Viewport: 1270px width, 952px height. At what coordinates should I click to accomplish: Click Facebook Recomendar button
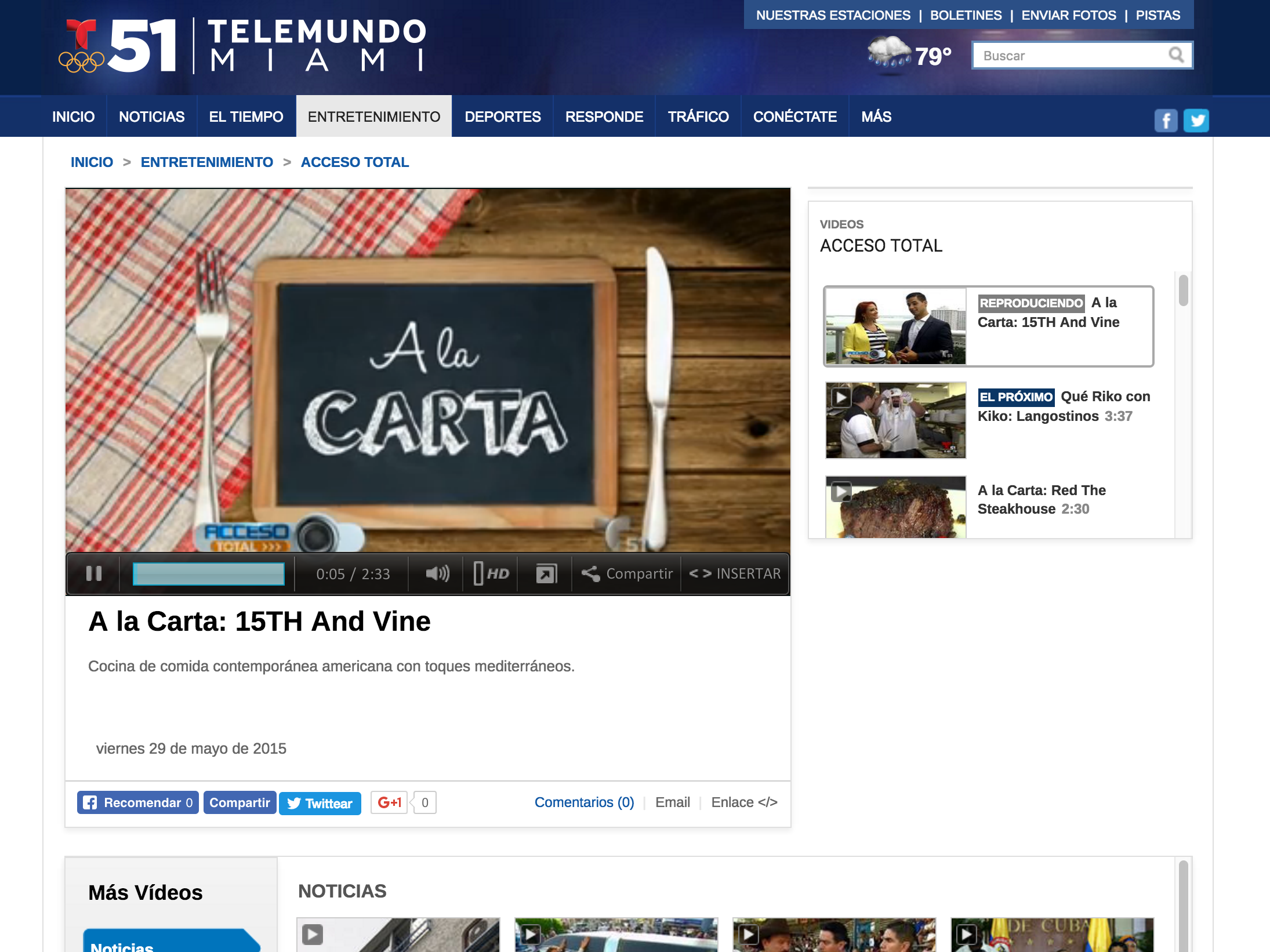coord(138,802)
